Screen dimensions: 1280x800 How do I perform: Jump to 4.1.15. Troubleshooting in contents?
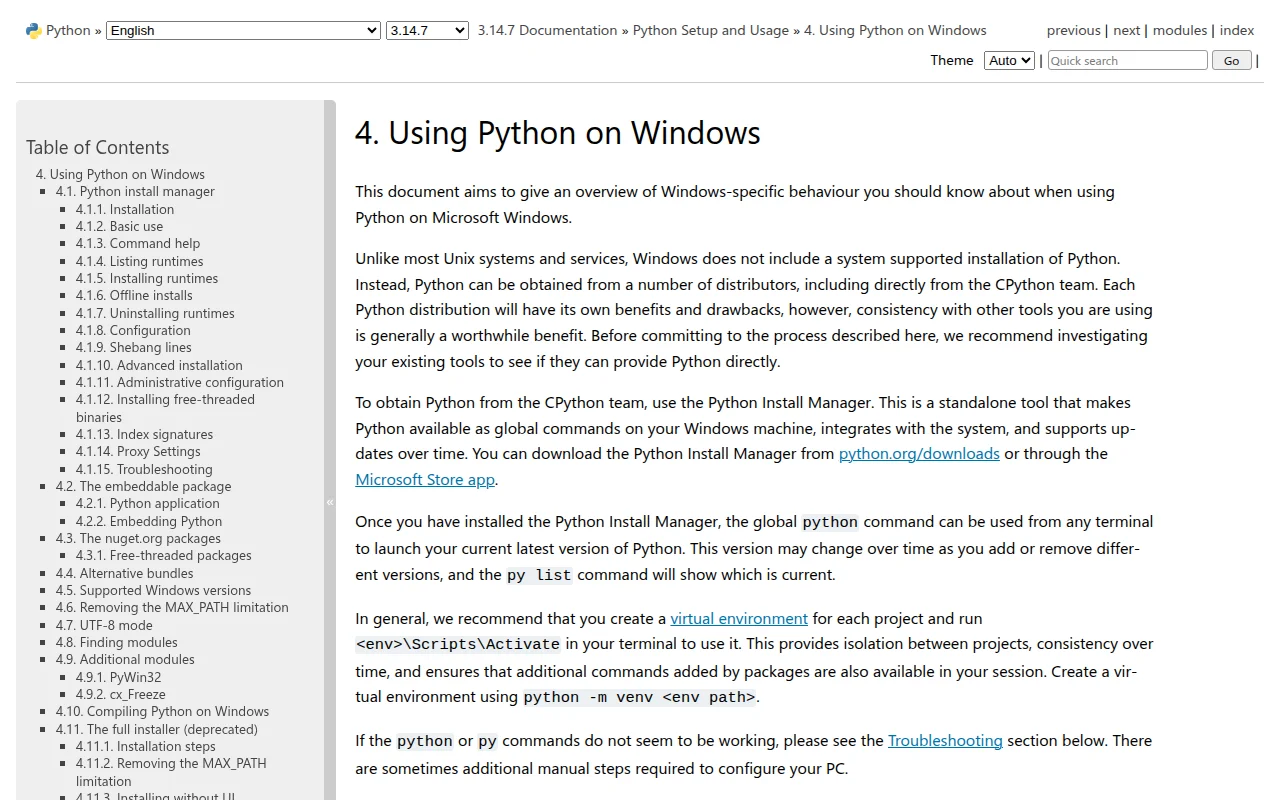point(144,469)
